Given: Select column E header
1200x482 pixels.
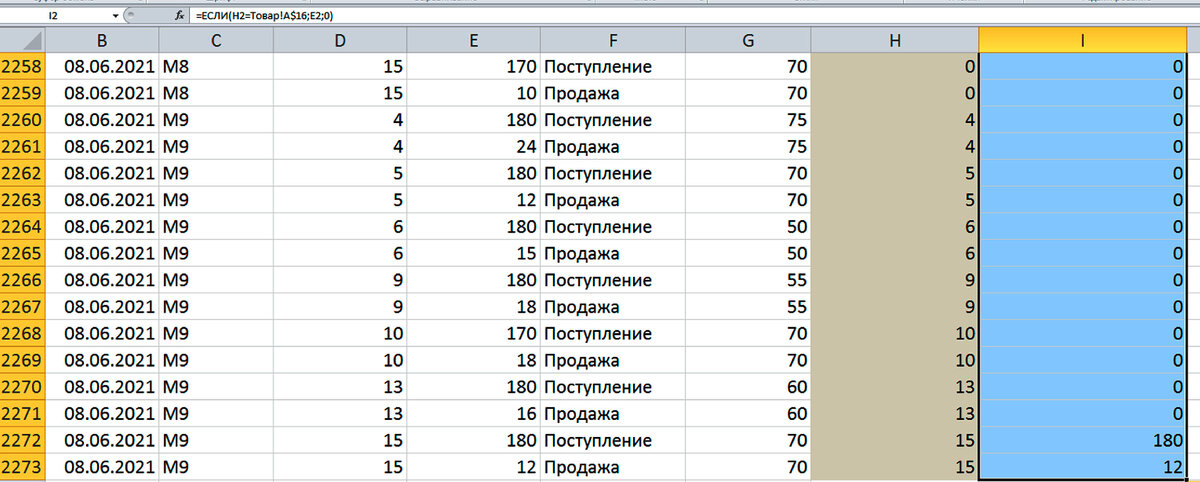Looking at the screenshot, I should pos(474,40).
